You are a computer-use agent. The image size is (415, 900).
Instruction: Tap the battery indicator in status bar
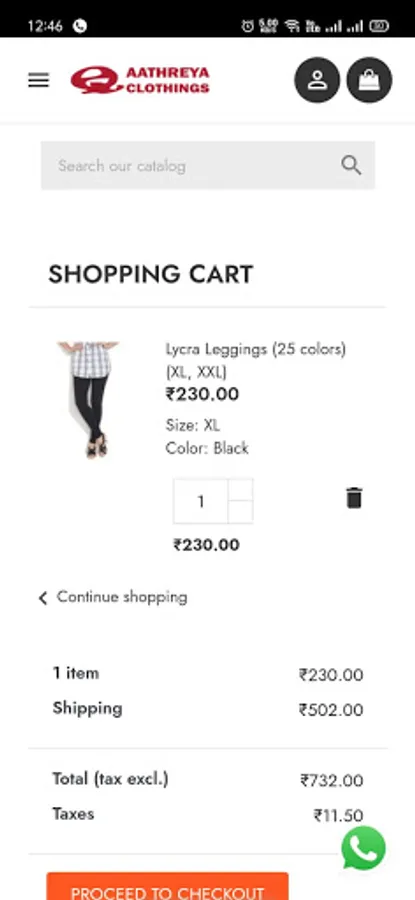click(x=379, y=26)
